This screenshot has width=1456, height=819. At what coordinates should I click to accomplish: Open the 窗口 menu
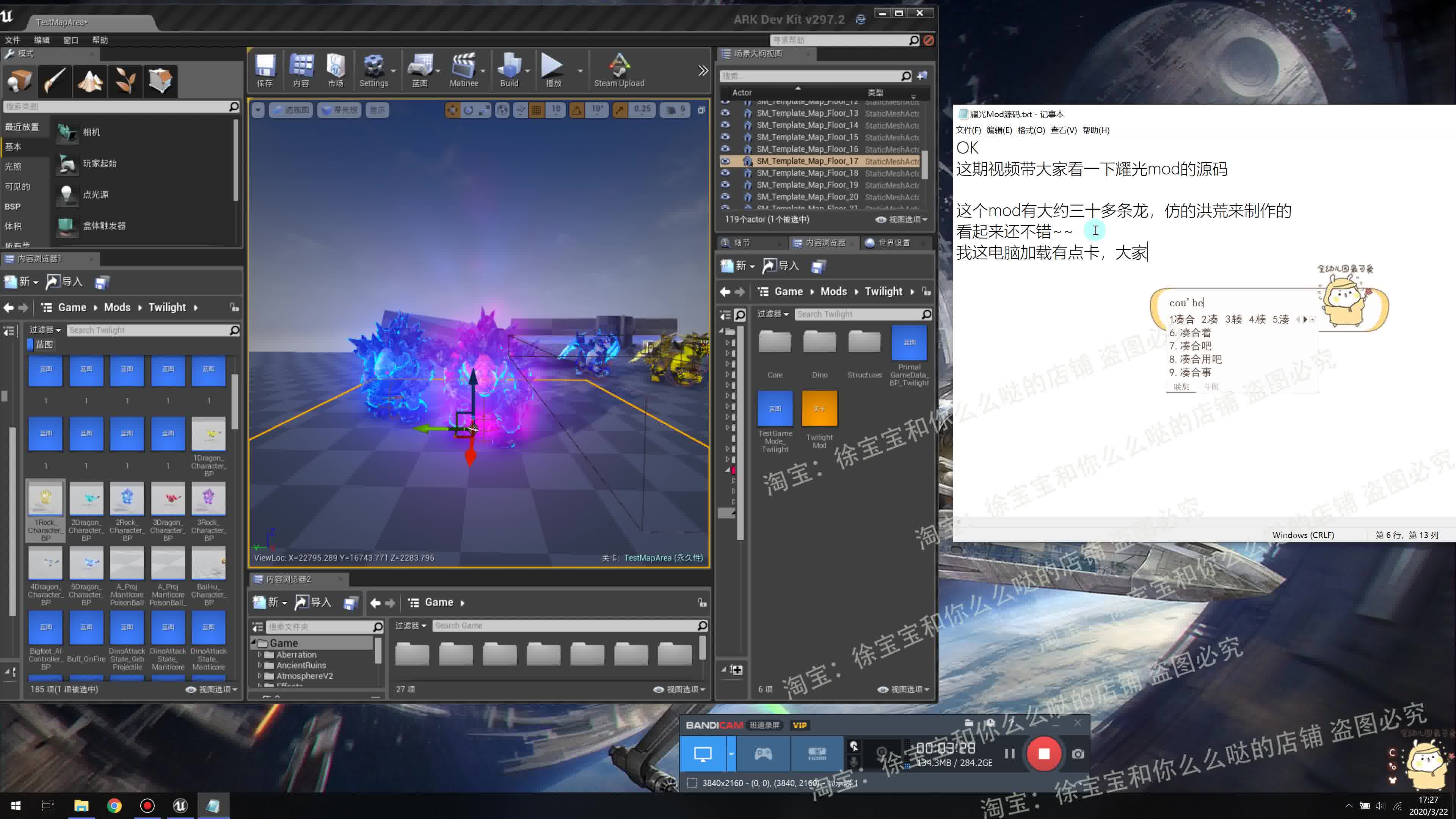click(70, 40)
